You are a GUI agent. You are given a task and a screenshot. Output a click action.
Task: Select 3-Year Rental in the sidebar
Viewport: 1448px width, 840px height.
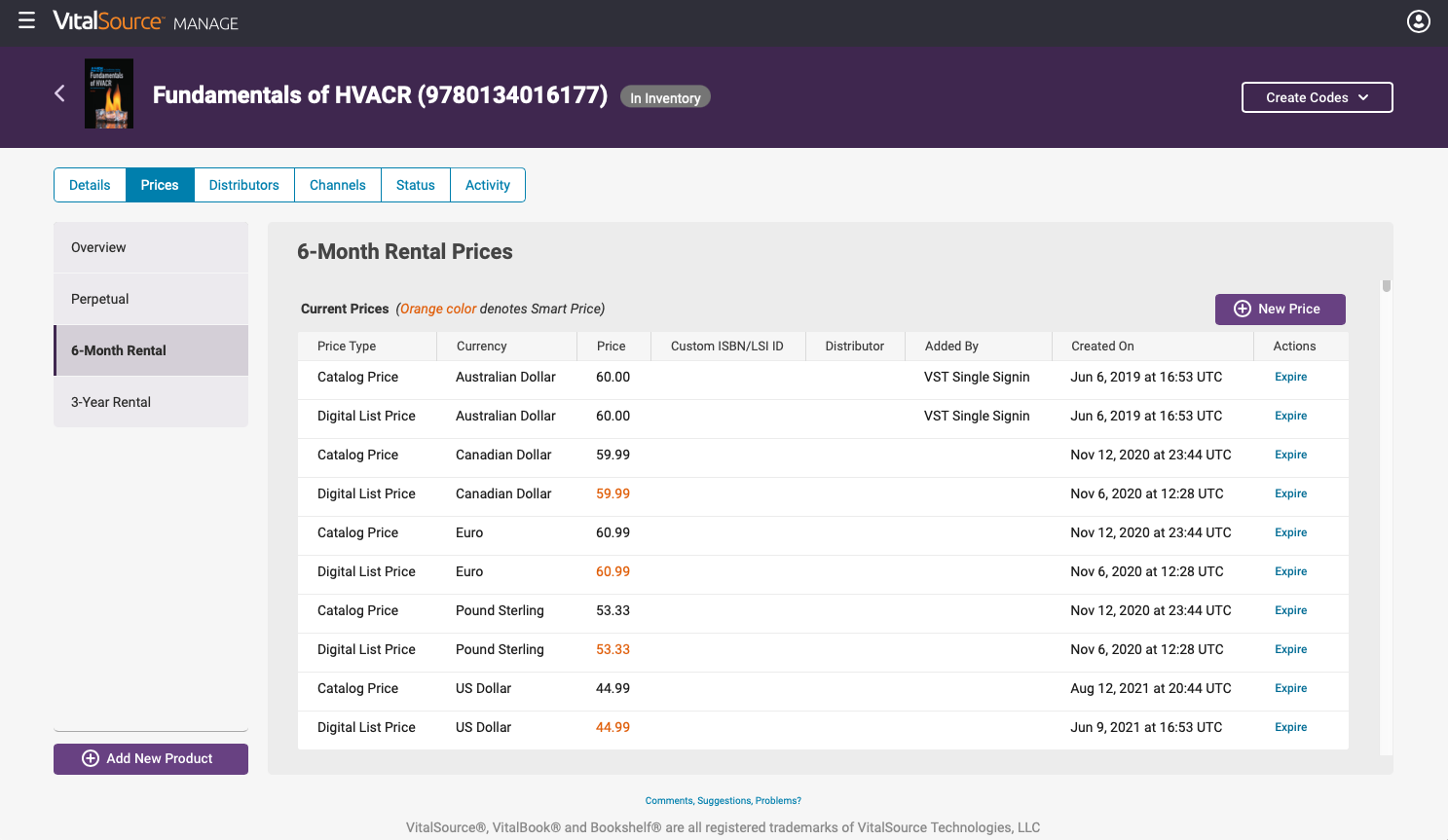coord(151,402)
